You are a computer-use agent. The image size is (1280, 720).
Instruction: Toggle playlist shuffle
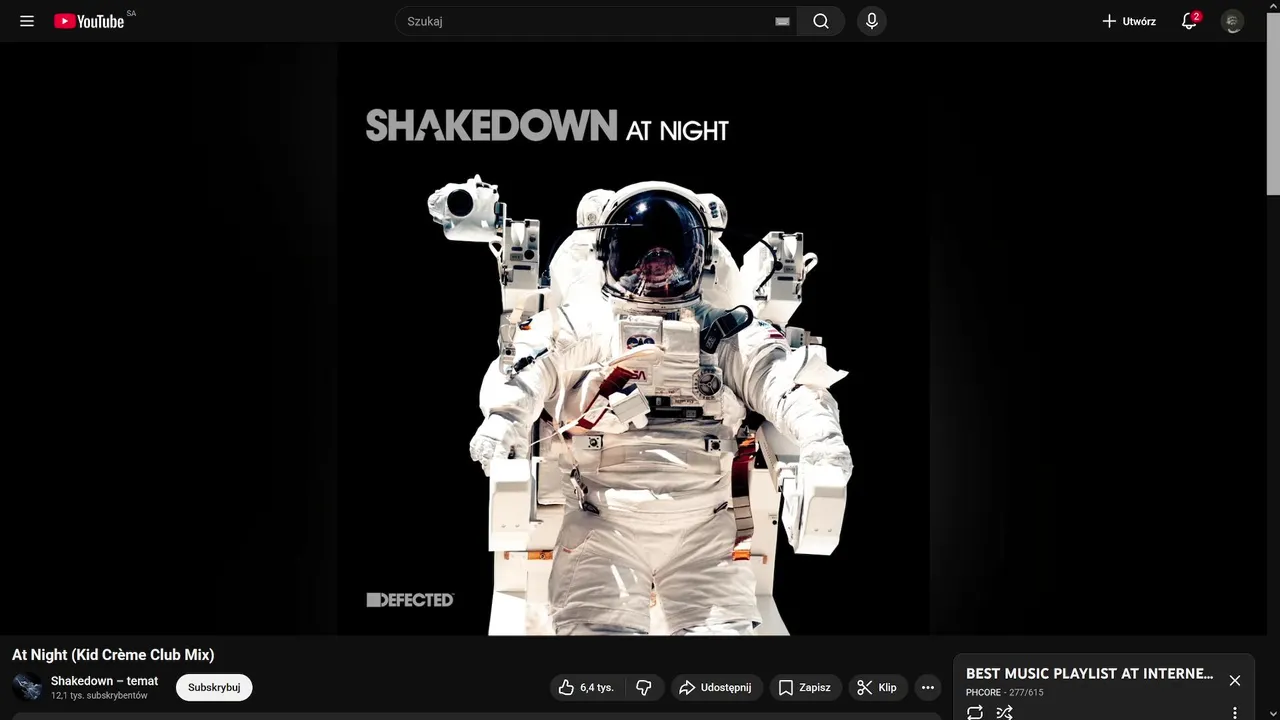coord(1005,712)
